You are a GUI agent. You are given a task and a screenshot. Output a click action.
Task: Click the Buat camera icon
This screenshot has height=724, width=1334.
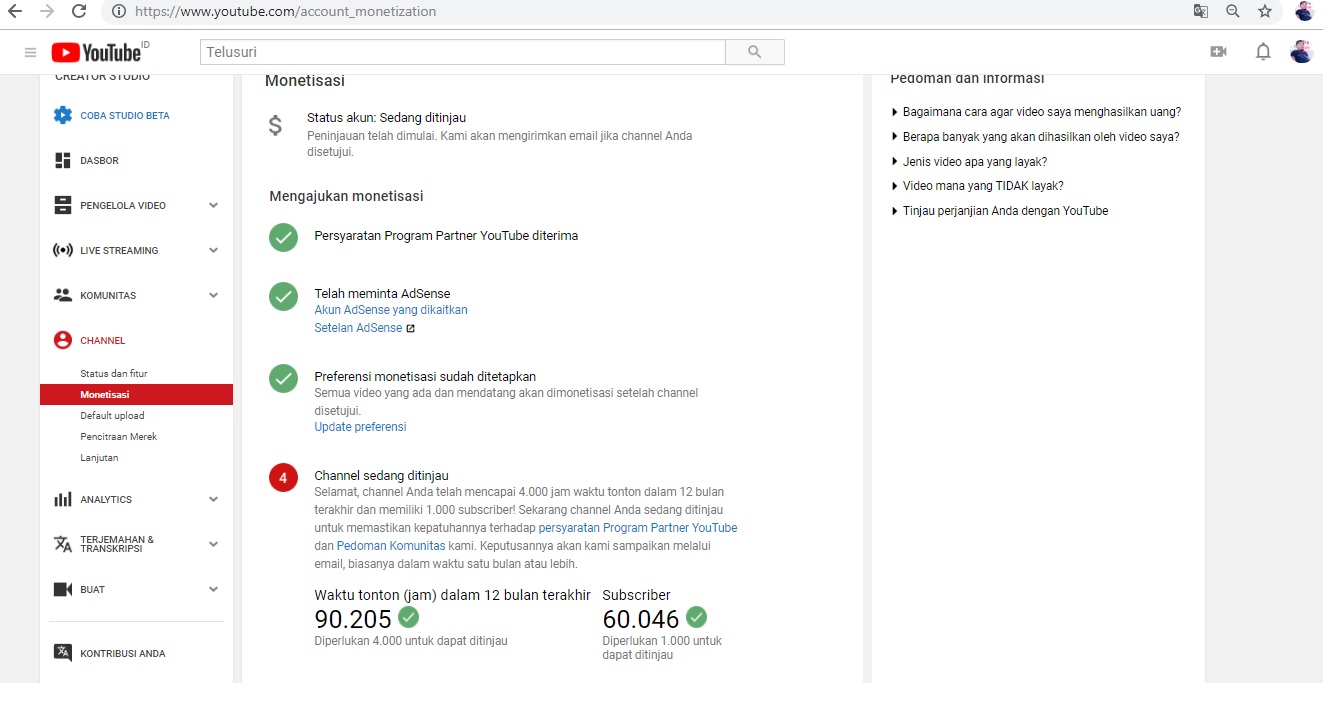point(63,589)
